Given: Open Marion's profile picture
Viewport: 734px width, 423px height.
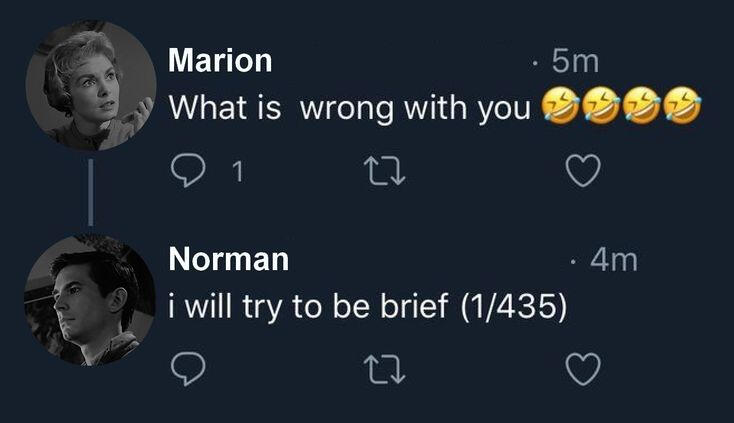Looking at the screenshot, I should click(x=90, y=85).
